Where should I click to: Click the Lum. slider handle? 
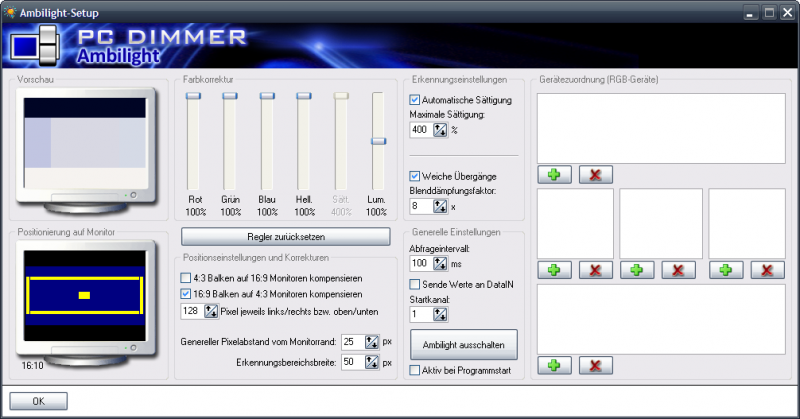(378, 141)
